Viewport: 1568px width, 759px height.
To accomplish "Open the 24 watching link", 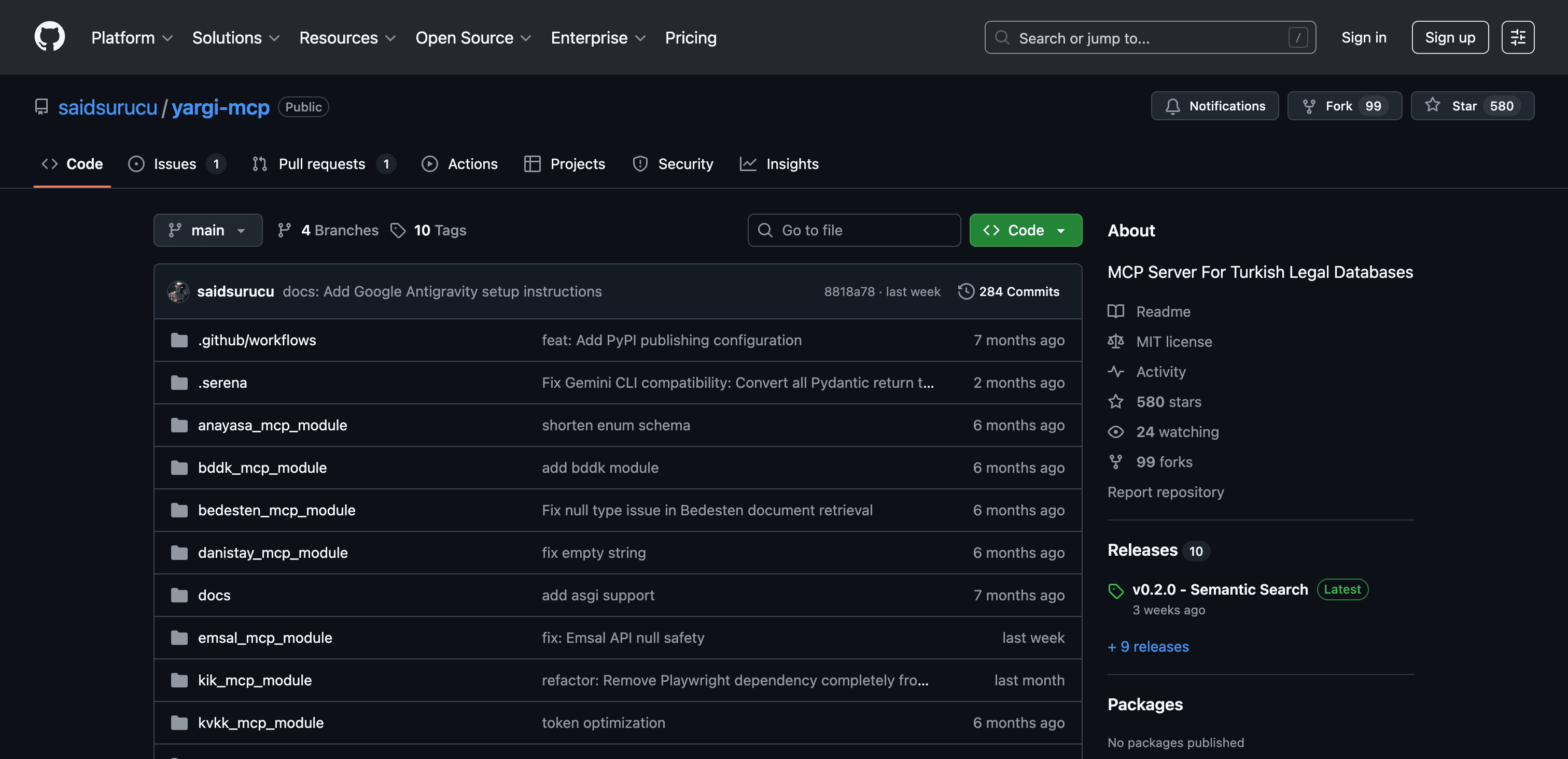I will point(1177,432).
